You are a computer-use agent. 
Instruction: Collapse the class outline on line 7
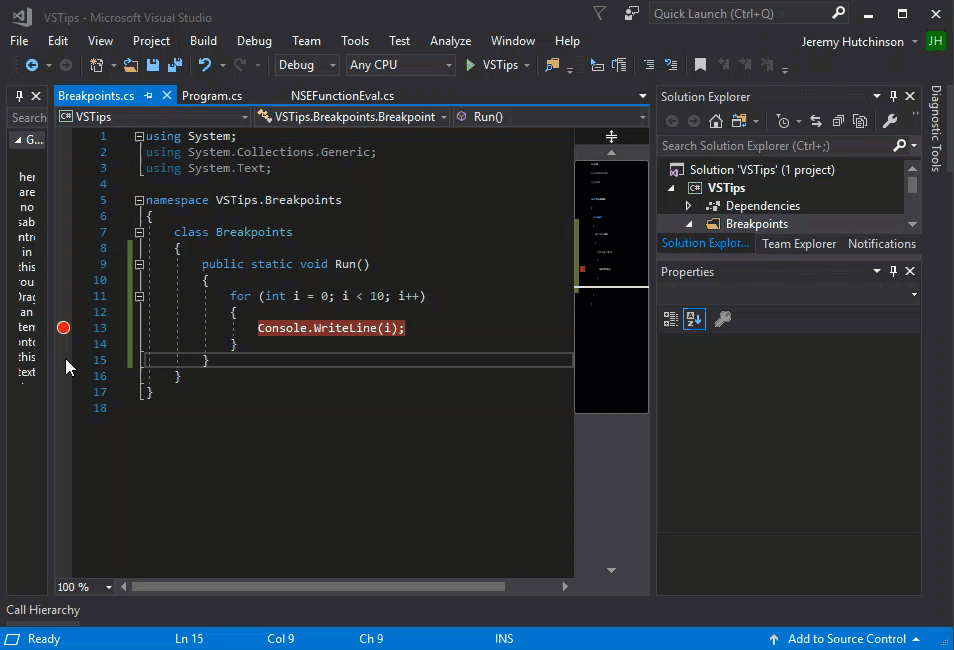pyautogui.click(x=139, y=232)
